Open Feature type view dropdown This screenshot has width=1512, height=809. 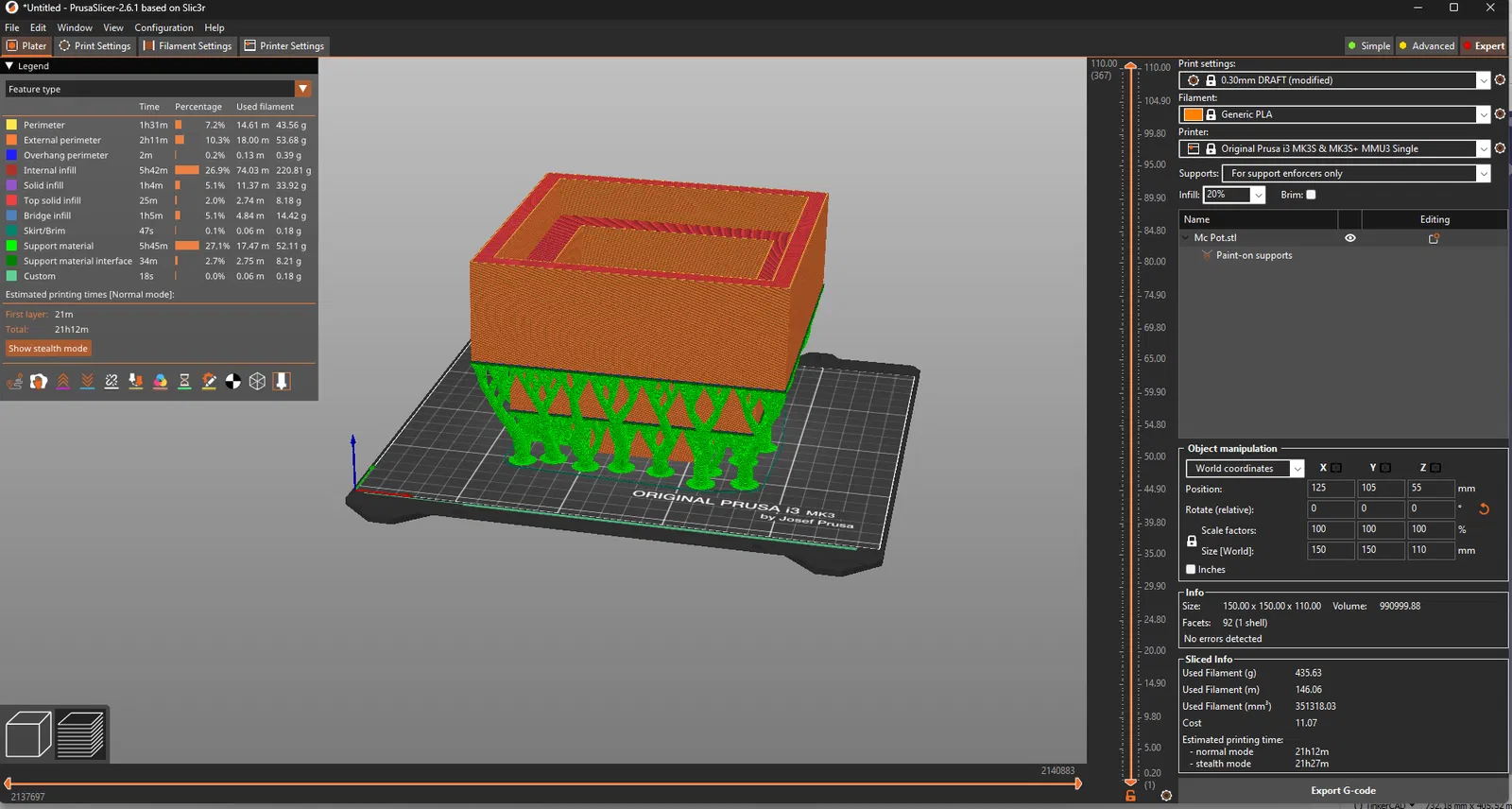click(303, 89)
